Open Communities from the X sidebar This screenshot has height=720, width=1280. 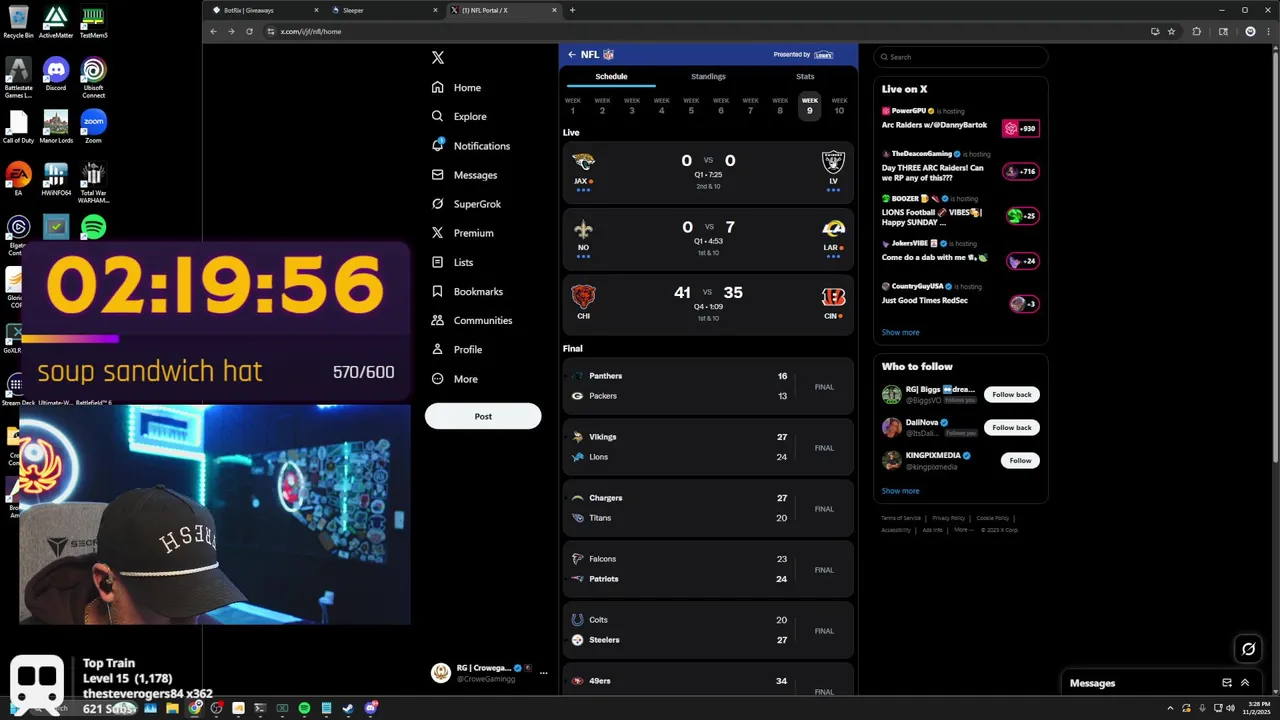click(471, 320)
